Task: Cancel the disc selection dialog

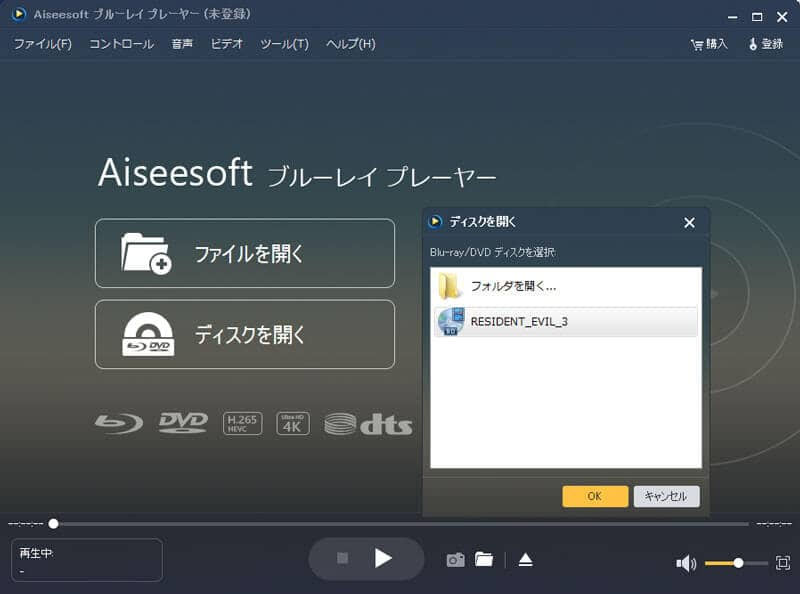Action: pyautogui.click(x=666, y=495)
